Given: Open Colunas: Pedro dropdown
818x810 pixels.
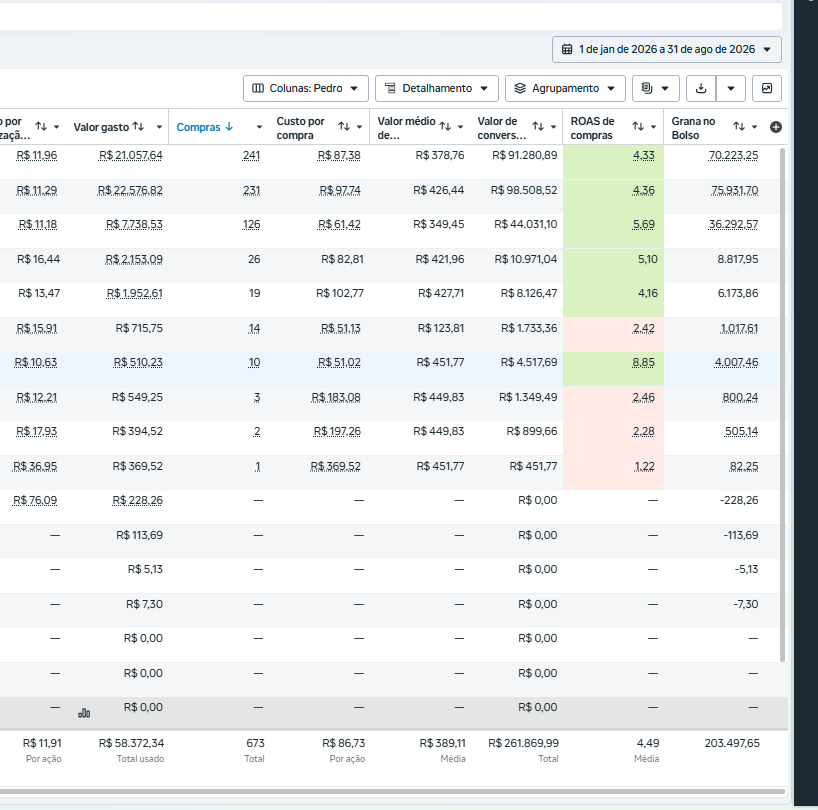Looking at the screenshot, I should click(x=306, y=88).
